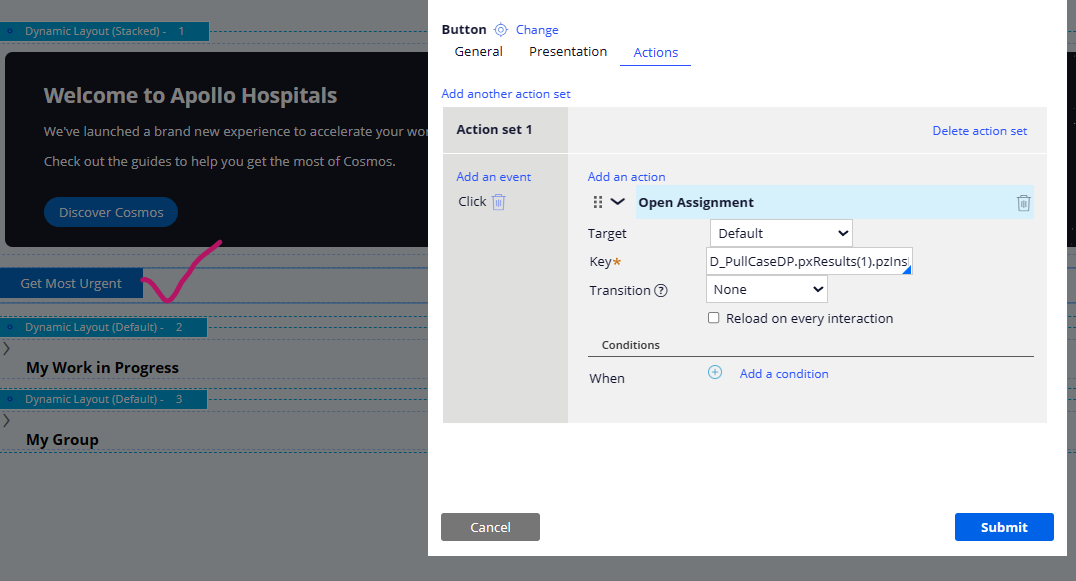Click the Discover Cosmos button
The height and width of the screenshot is (581, 1076).
110,212
